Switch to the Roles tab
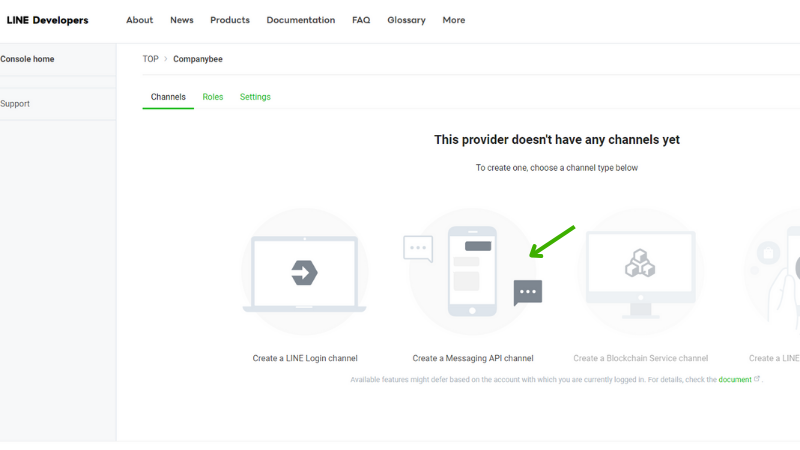This screenshot has height=450, width=800. (213, 97)
